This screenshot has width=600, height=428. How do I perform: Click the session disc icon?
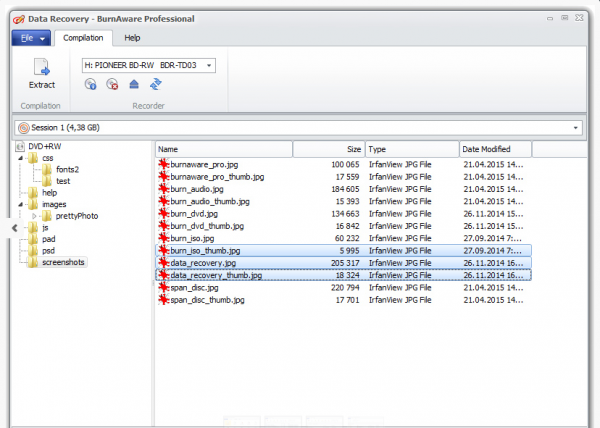click(24, 128)
